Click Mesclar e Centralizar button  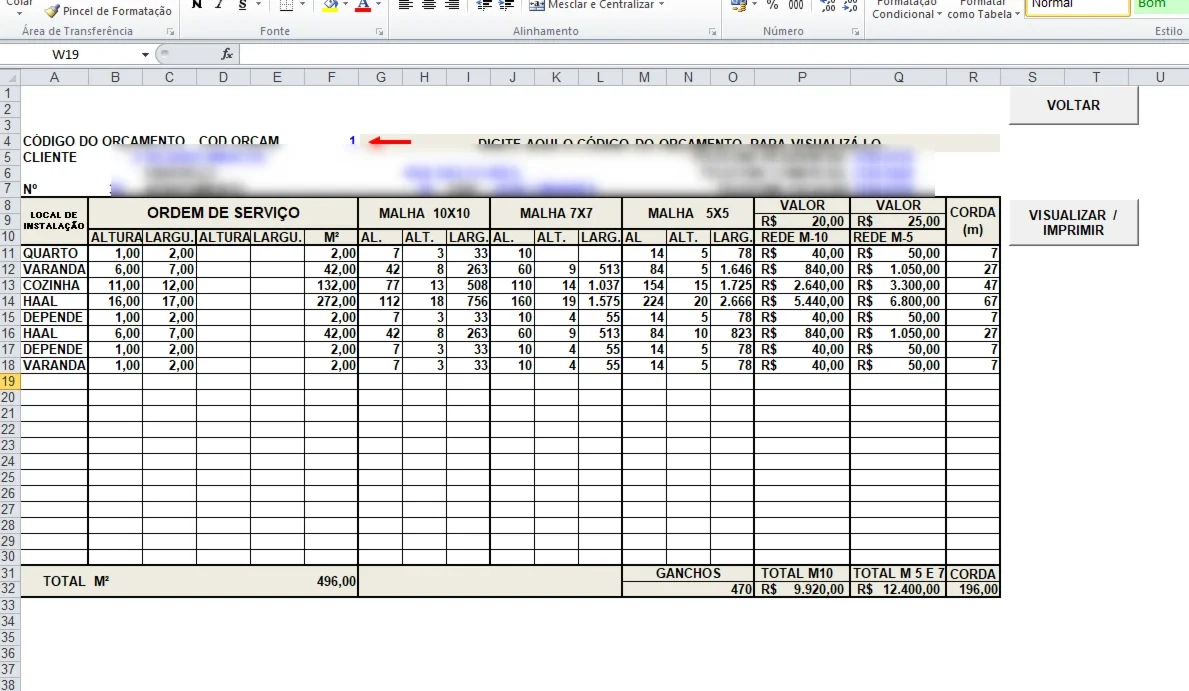(x=591, y=5)
